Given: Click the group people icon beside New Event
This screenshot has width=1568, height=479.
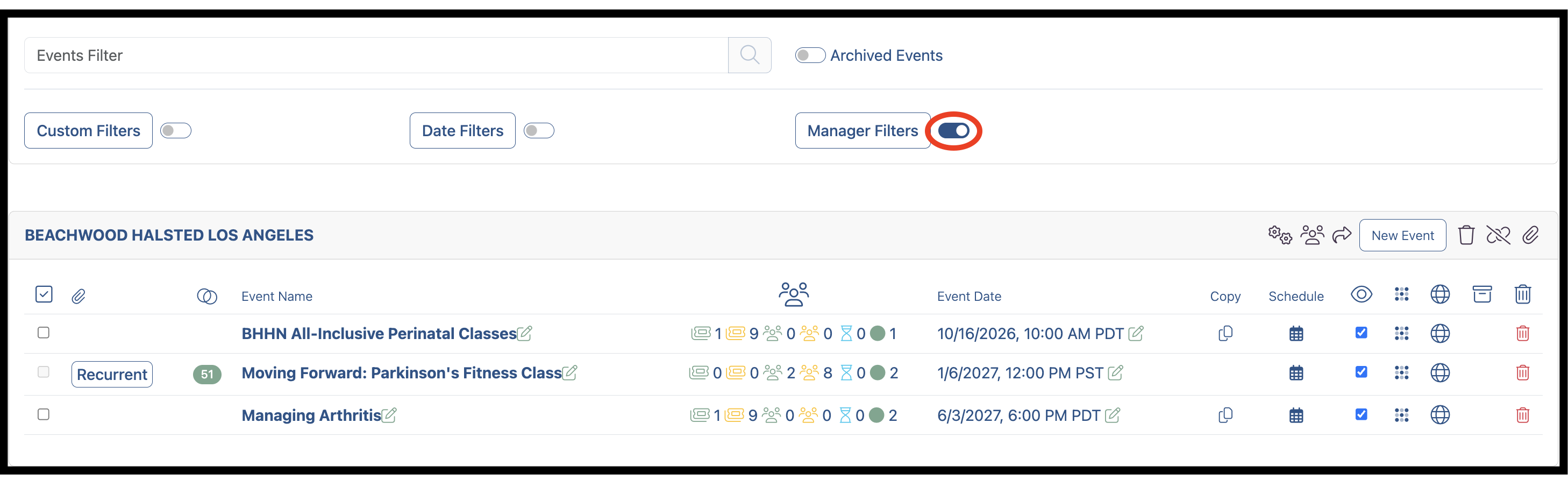Looking at the screenshot, I should [x=1312, y=235].
